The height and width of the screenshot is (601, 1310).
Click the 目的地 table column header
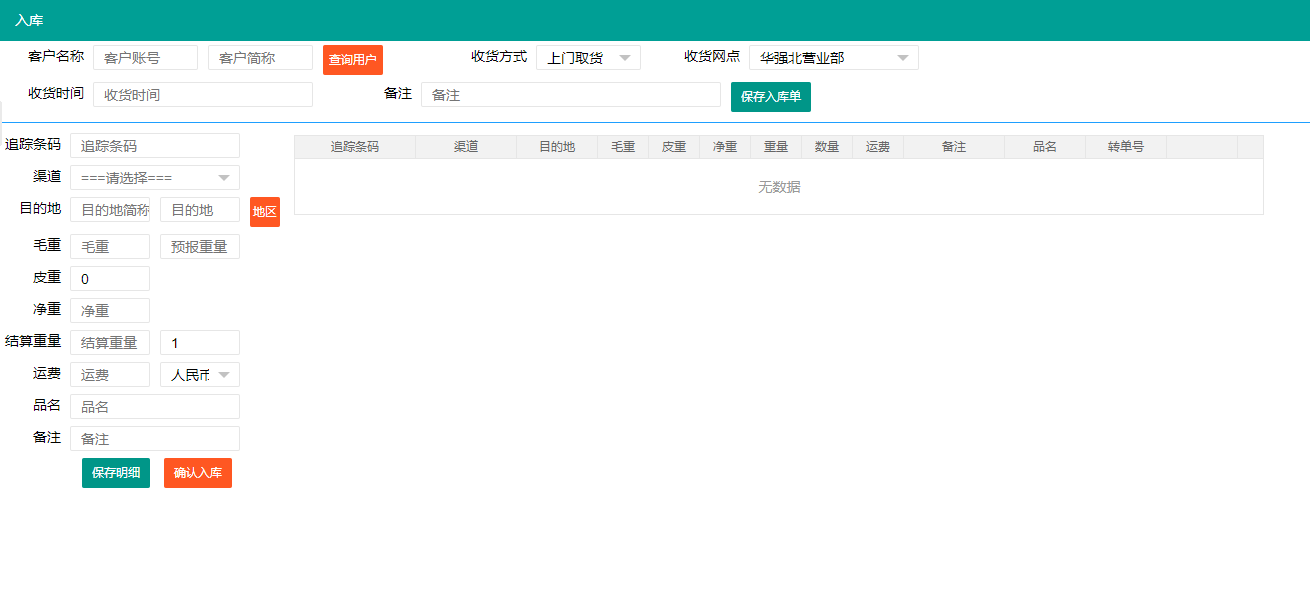tap(557, 147)
